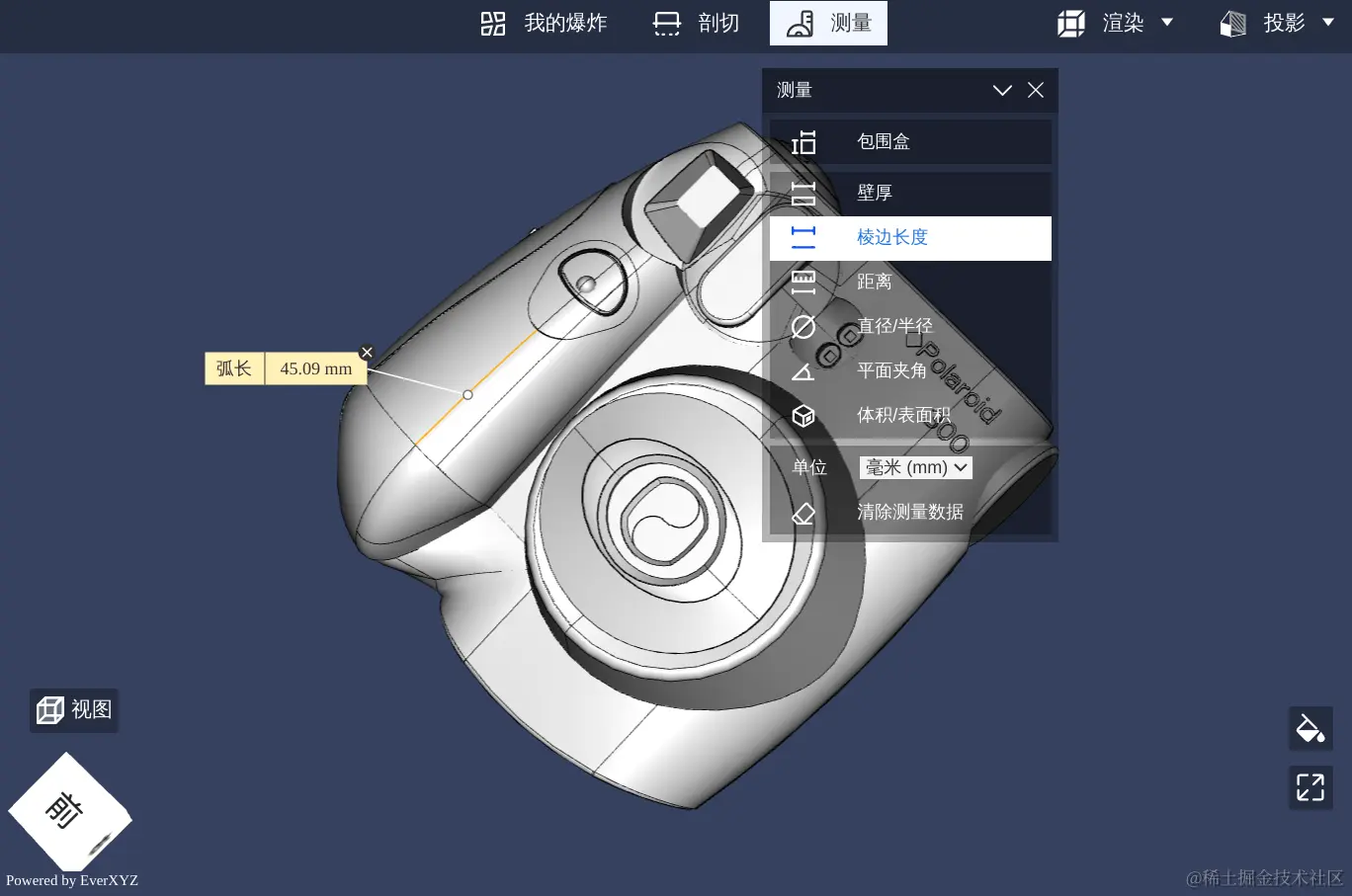Click the 体积/表面积 cube icon
This screenshot has height=896, width=1352.
803,416
